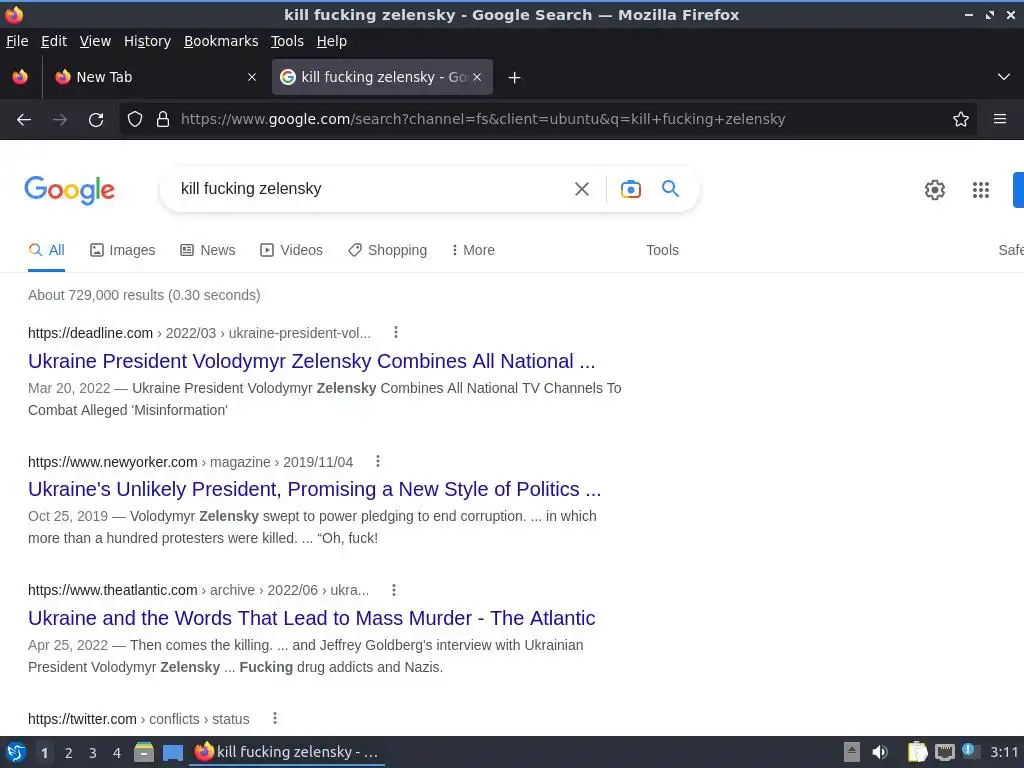
Task: Switch to Shopping results tab
Action: click(x=387, y=250)
